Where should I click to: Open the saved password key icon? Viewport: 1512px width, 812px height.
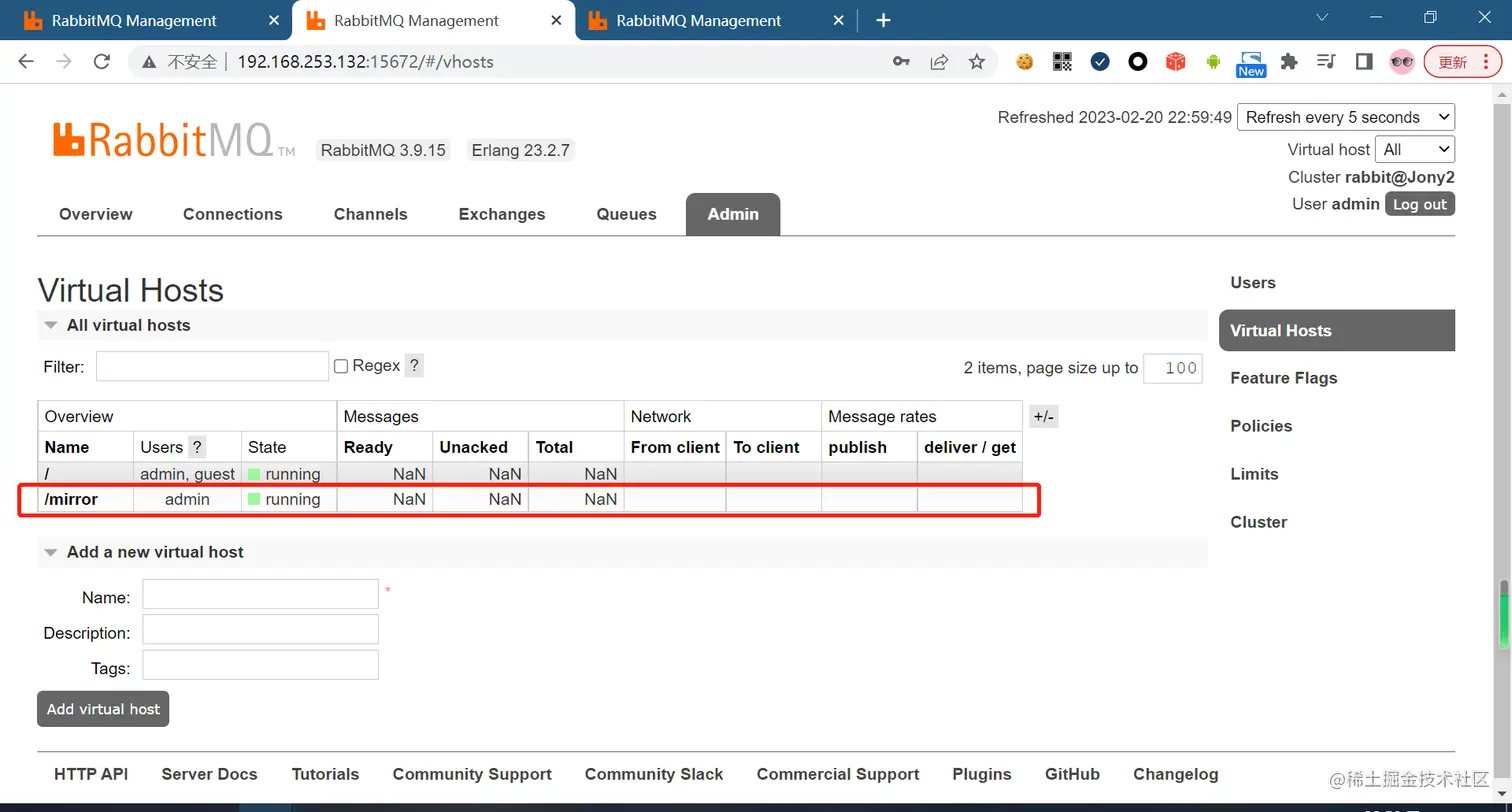(901, 62)
